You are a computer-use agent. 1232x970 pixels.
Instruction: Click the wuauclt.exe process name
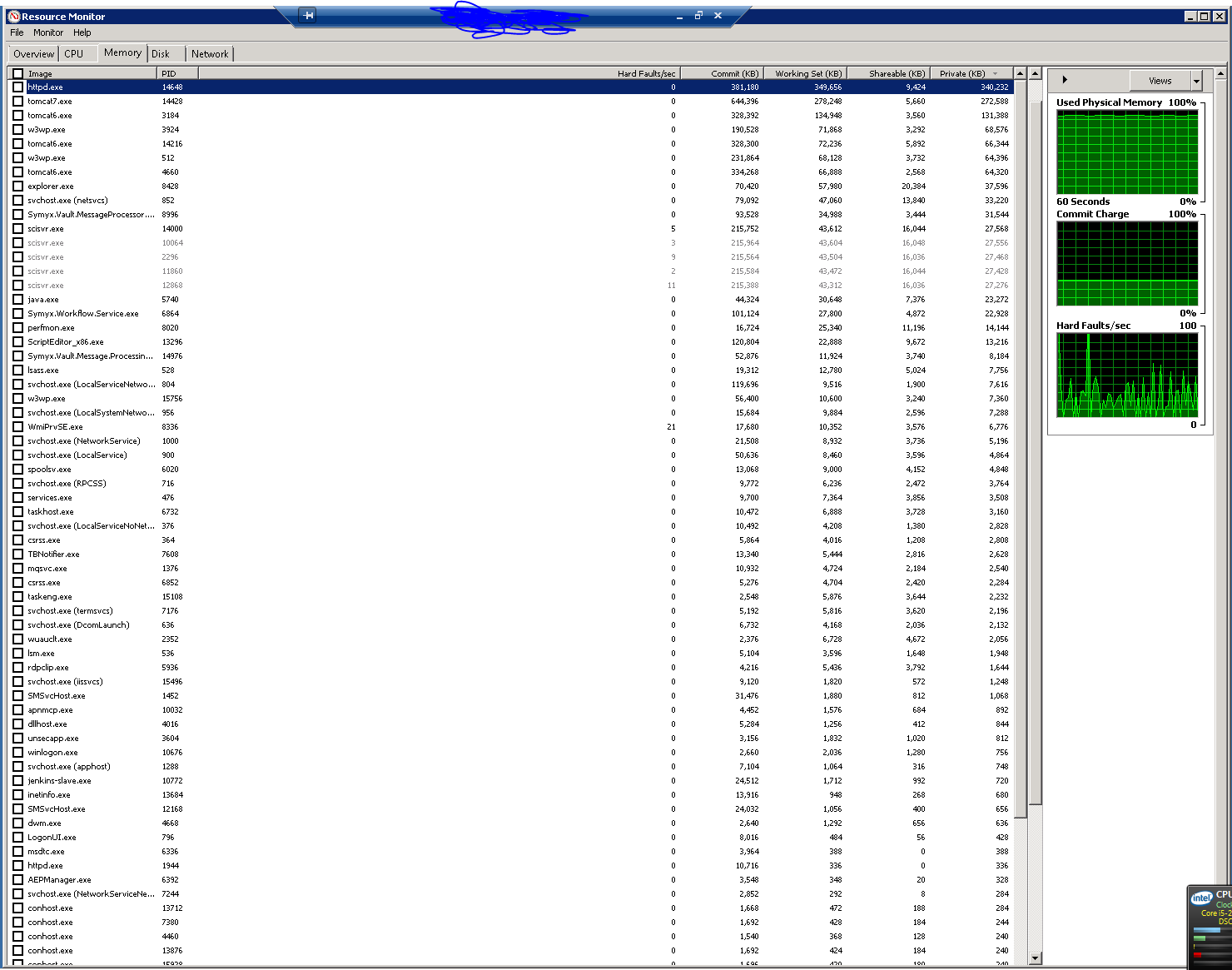pos(50,639)
